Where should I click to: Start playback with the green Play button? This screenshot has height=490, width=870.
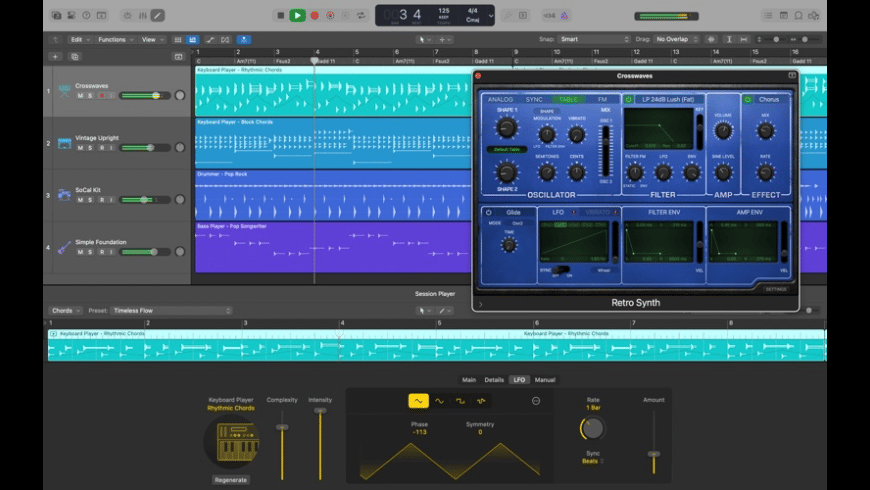297,16
